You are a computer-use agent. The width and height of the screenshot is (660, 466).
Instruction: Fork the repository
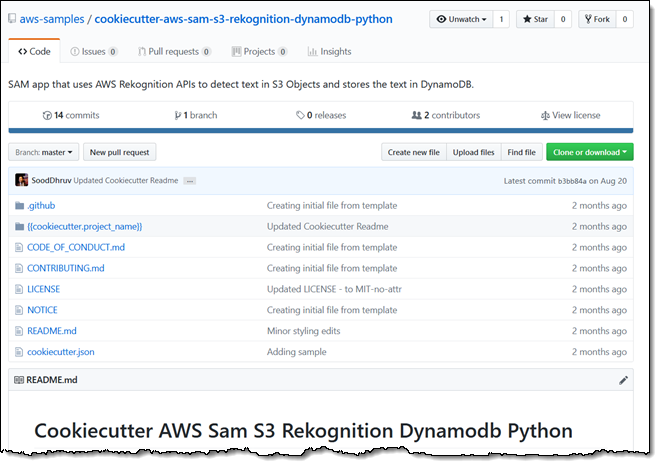tap(596, 19)
